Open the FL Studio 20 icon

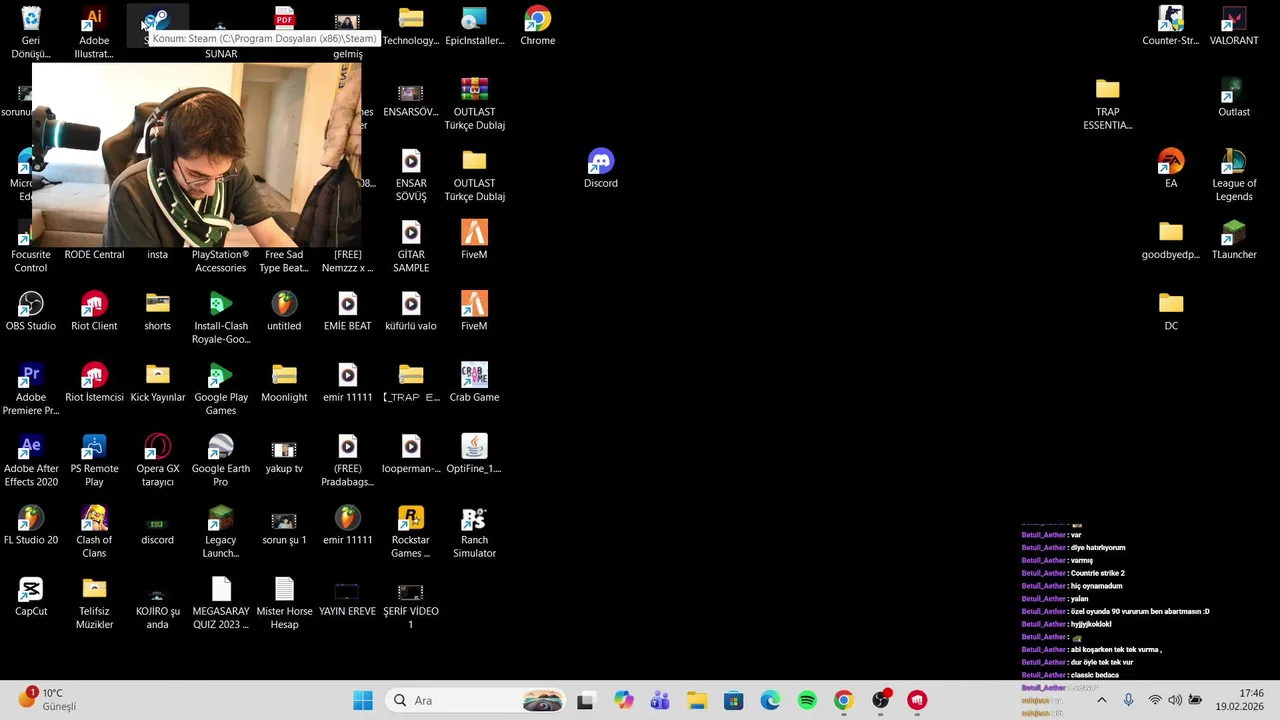pyautogui.click(x=31, y=525)
